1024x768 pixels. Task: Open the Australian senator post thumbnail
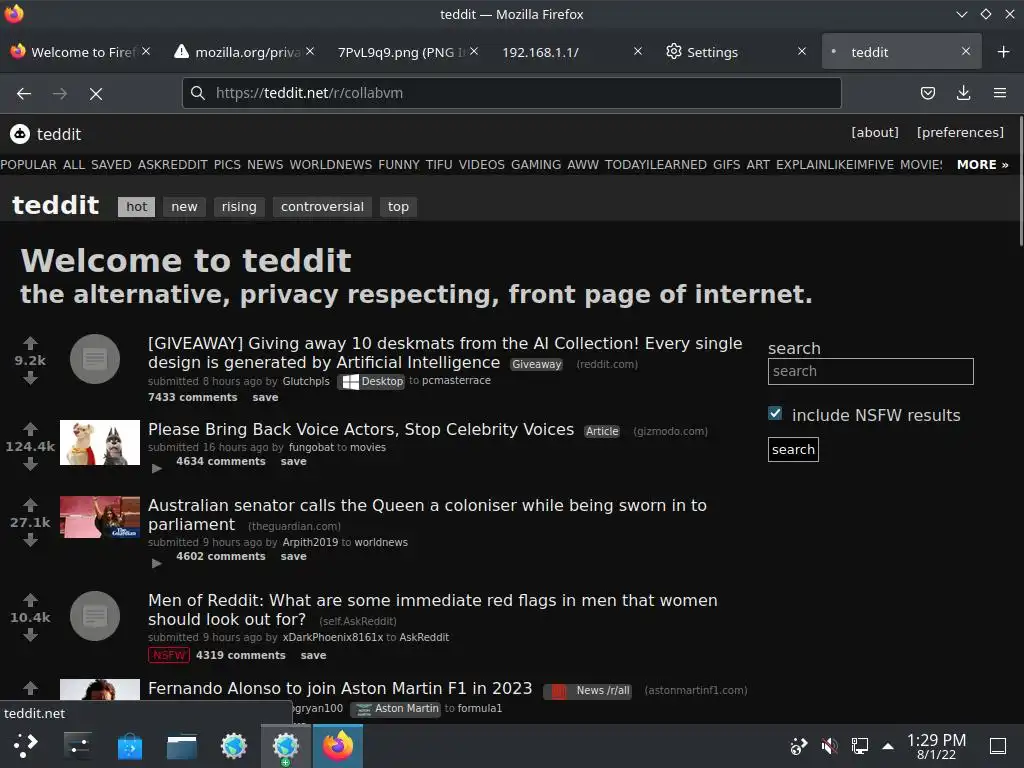click(x=100, y=517)
